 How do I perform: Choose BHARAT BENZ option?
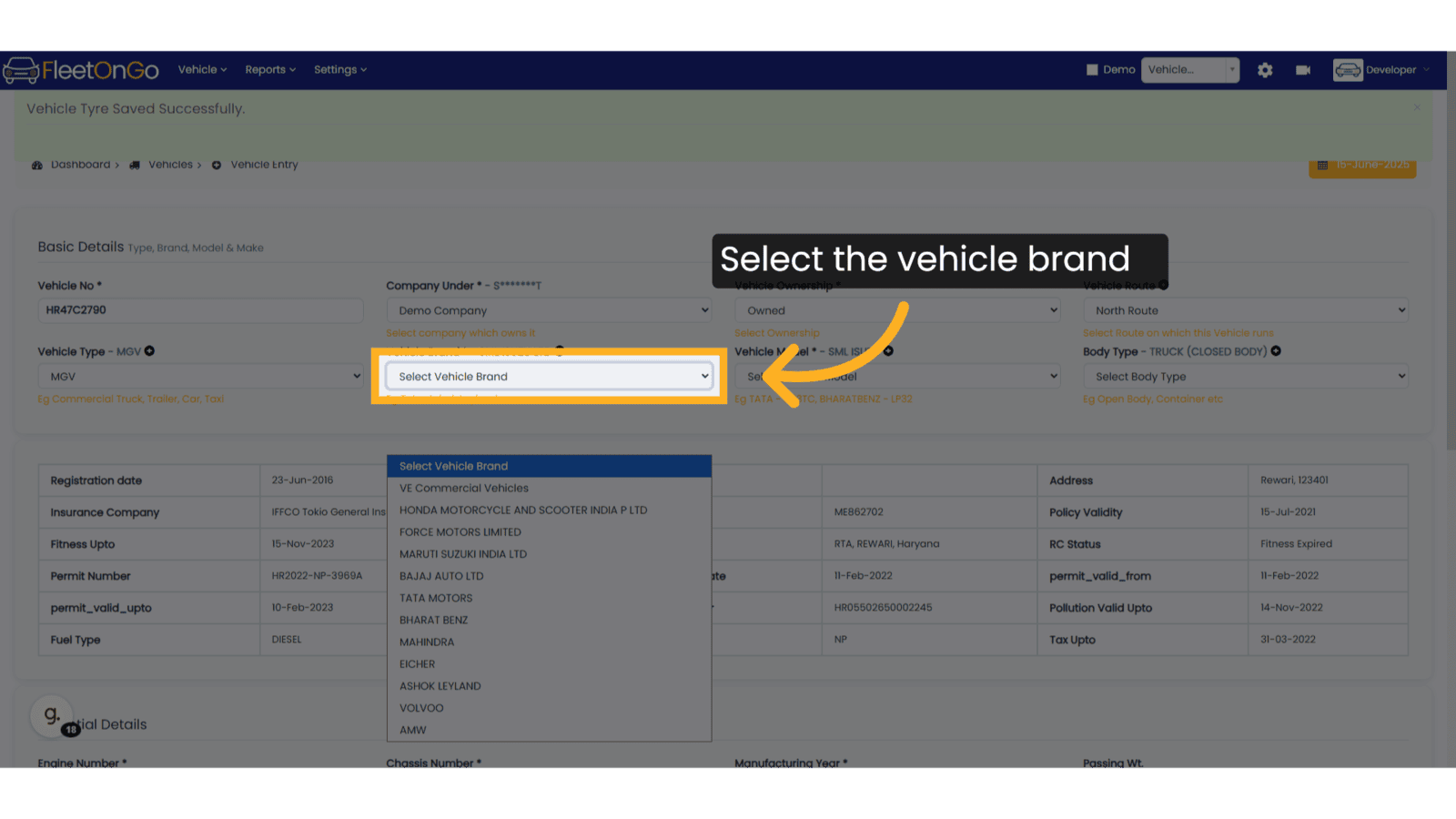[x=550, y=621]
